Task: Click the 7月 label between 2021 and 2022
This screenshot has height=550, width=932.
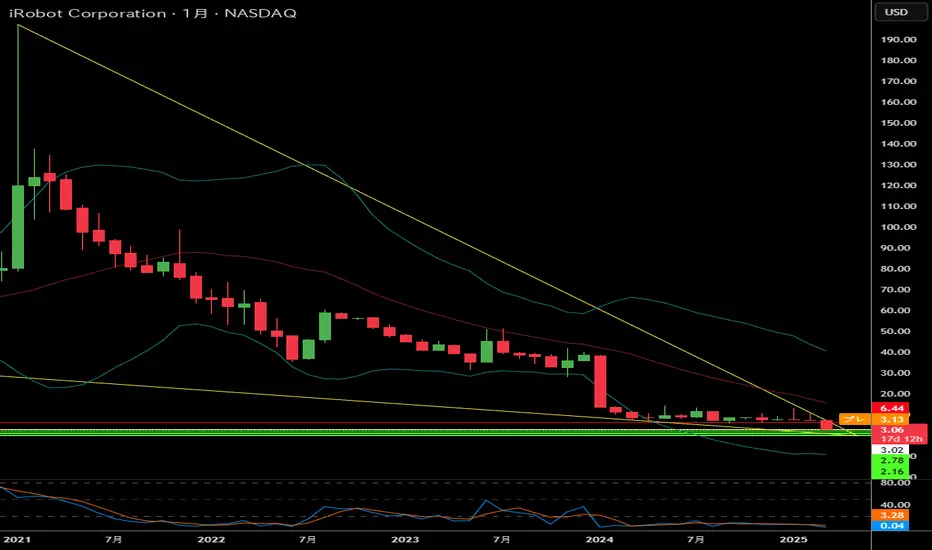Action: click(114, 539)
